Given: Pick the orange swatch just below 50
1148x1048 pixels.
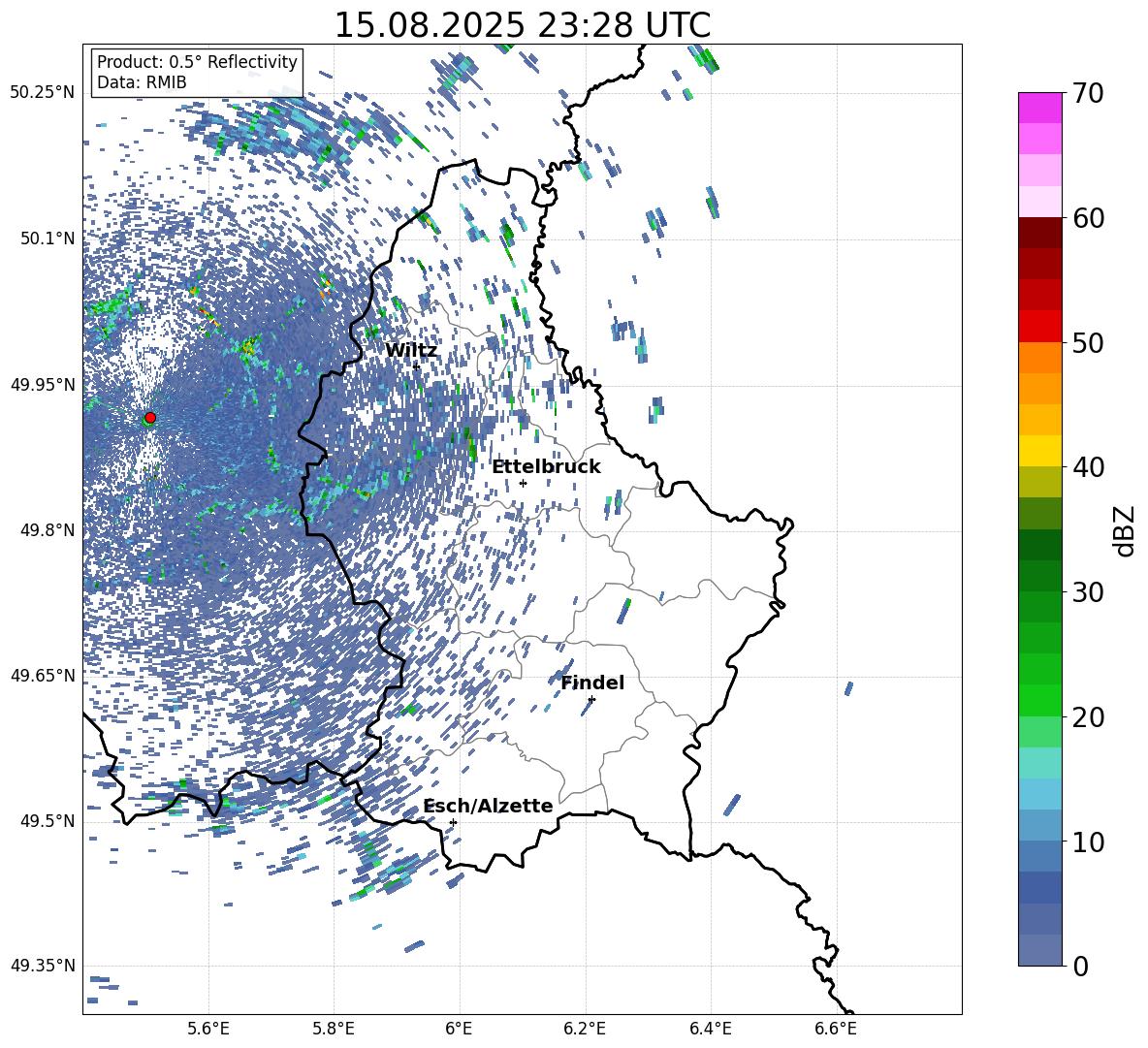Looking at the screenshot, I should pos(1039,357).
